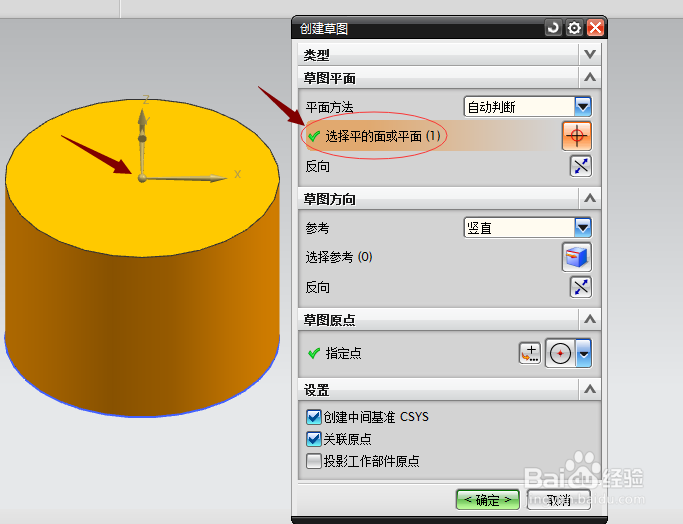Click the select planar face crosshair icon
This screenshot has width=683, height=524.
pos(576,136)
